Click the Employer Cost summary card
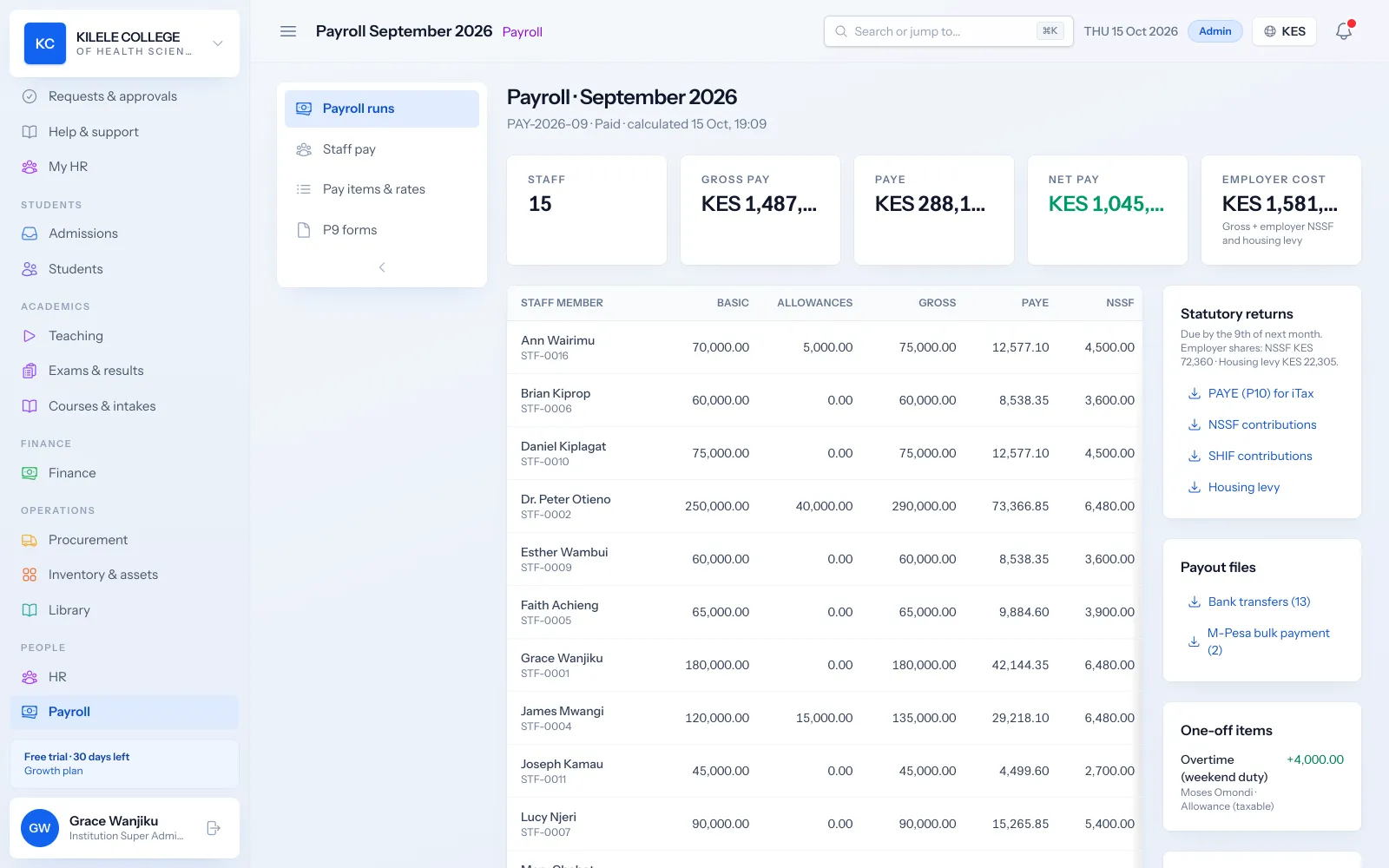This screenshot has width=1389, height=868. click(1281, 210)
